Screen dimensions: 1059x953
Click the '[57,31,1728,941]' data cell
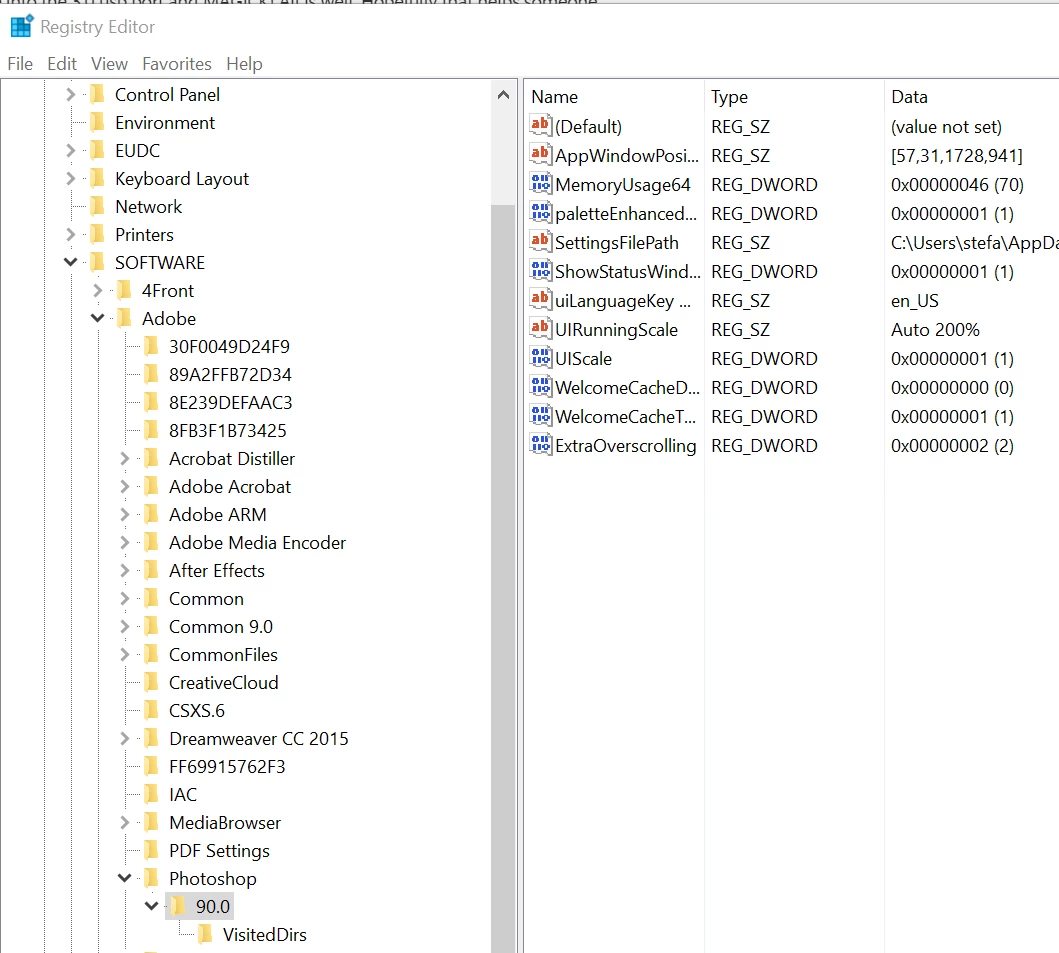point(956,155)
